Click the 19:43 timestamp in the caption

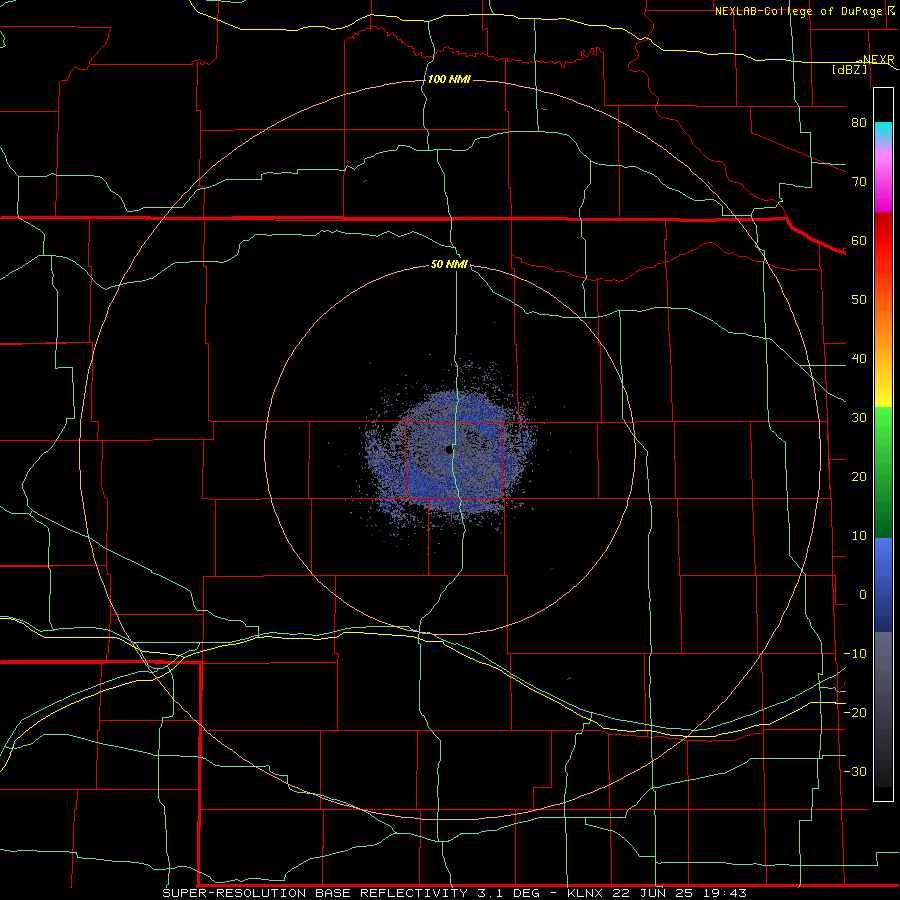(725, 893)
